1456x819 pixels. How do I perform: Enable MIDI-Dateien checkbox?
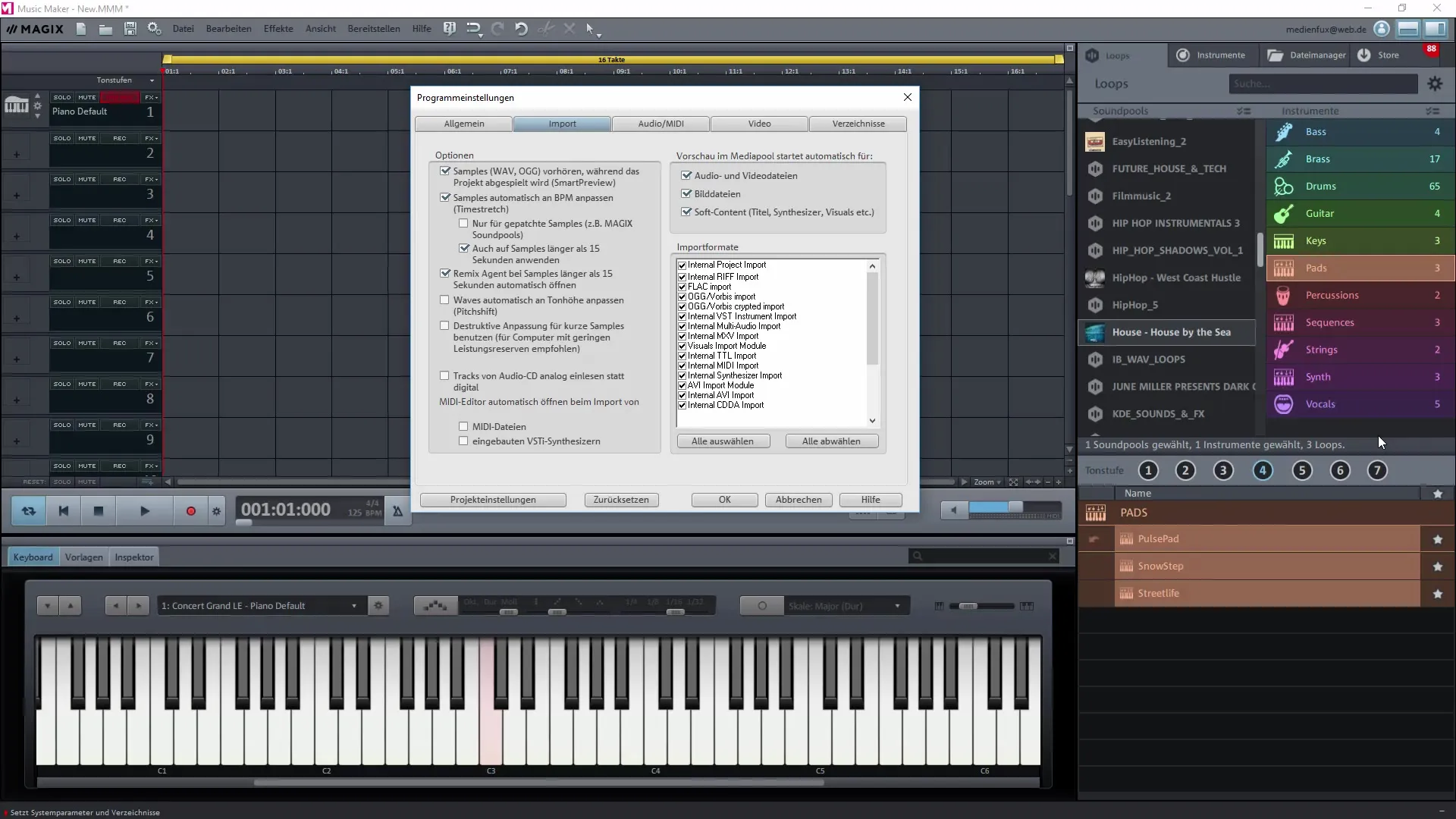pos(463,427)
